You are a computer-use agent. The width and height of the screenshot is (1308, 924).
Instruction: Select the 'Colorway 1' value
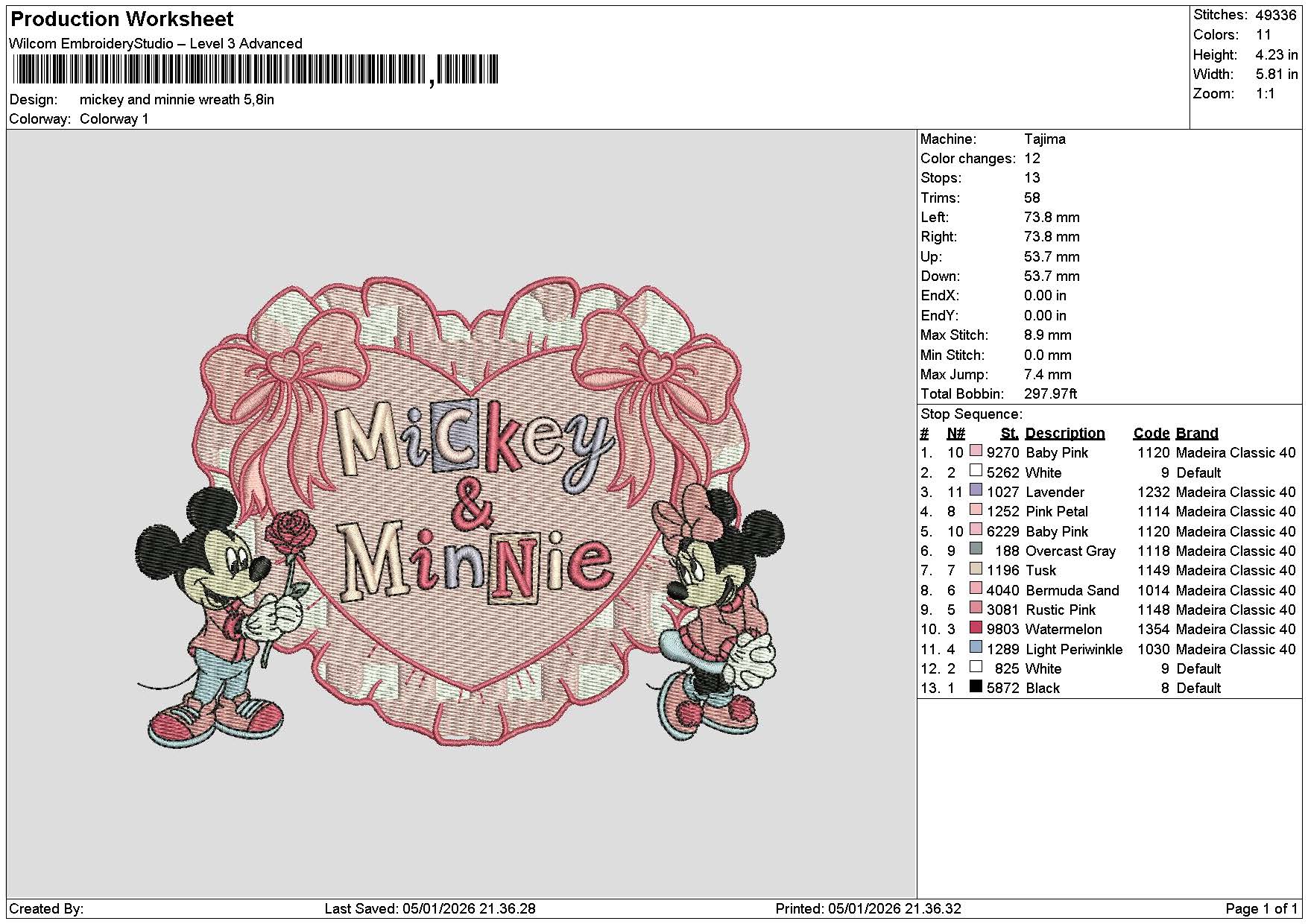114,118
